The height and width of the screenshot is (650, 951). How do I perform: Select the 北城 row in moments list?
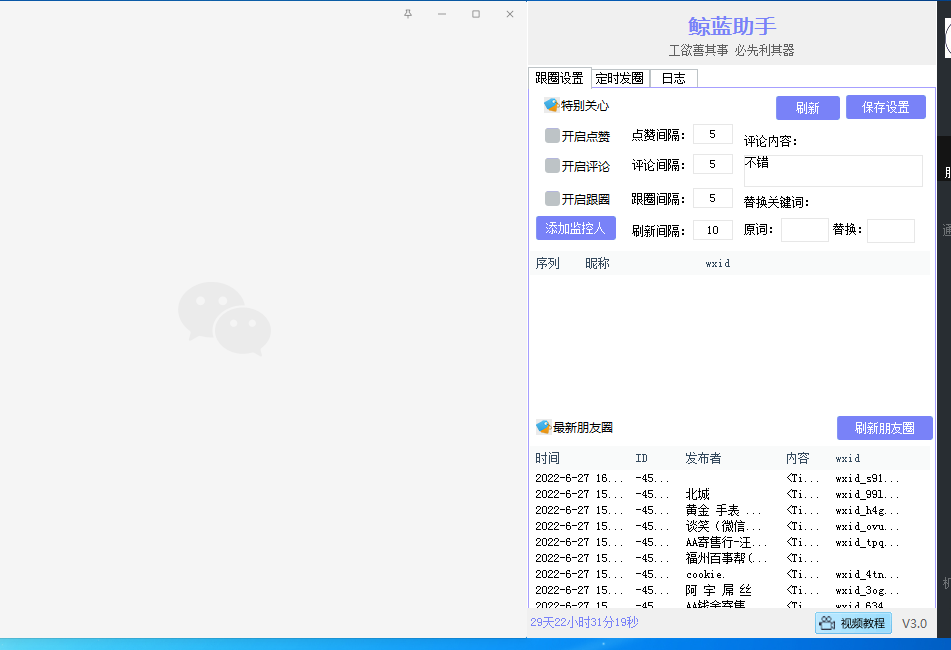(697, 494)
